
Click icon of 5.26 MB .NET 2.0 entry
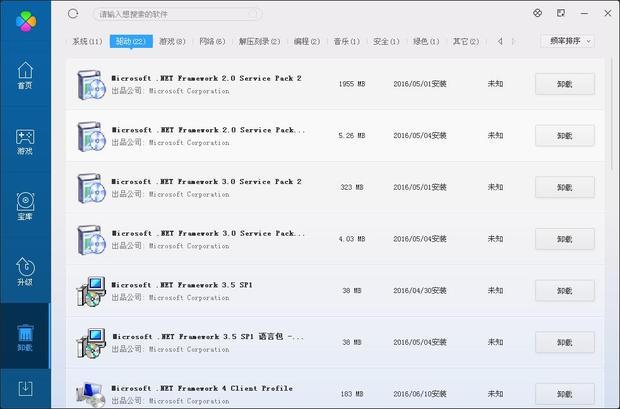tap(91, 136)
